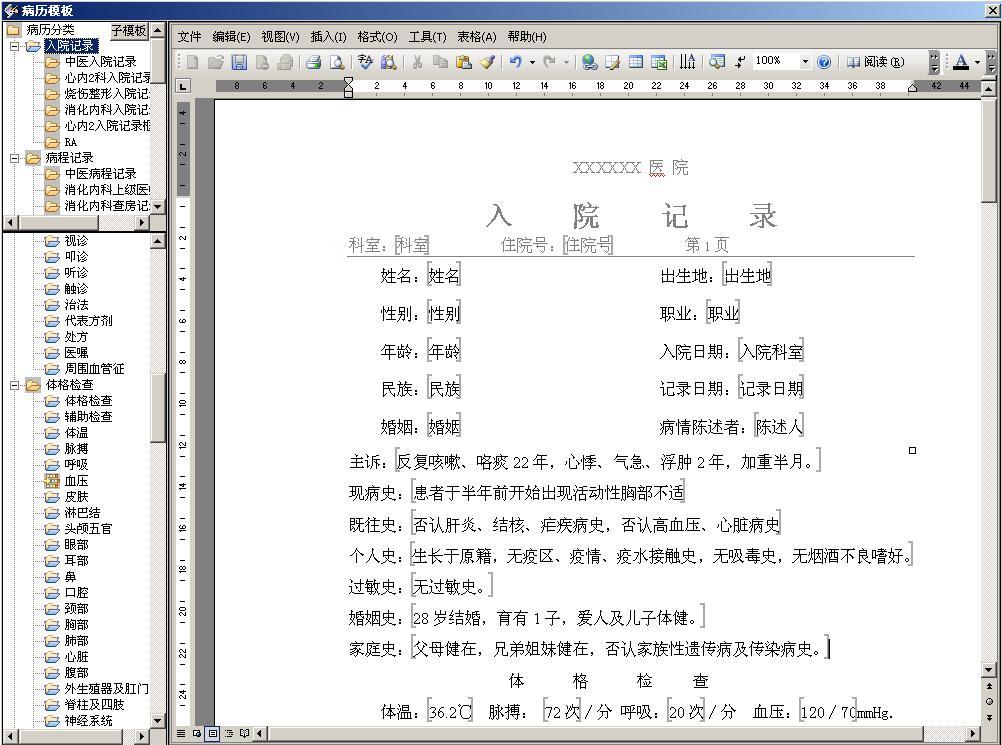The width and height of the screenshot is (1002, 745).
Task: Click the 子模板 button
Action: coord(128,30)
